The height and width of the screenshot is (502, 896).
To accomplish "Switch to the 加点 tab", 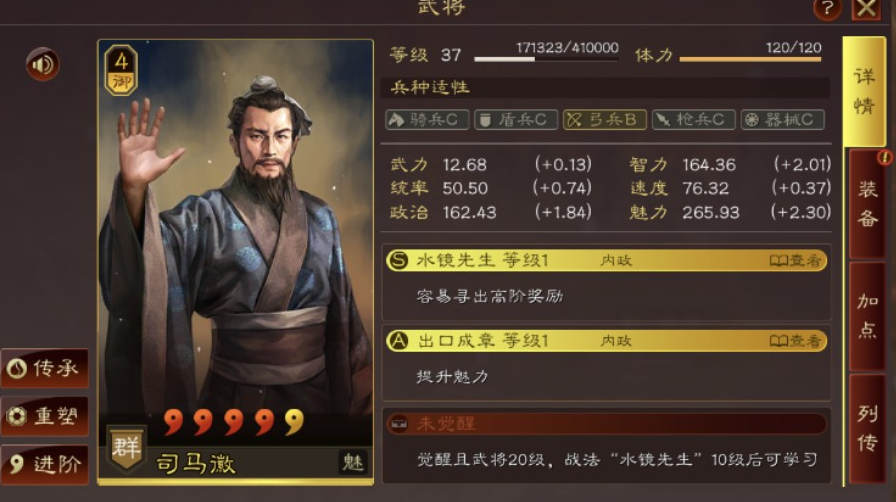I will coord(867,316).
